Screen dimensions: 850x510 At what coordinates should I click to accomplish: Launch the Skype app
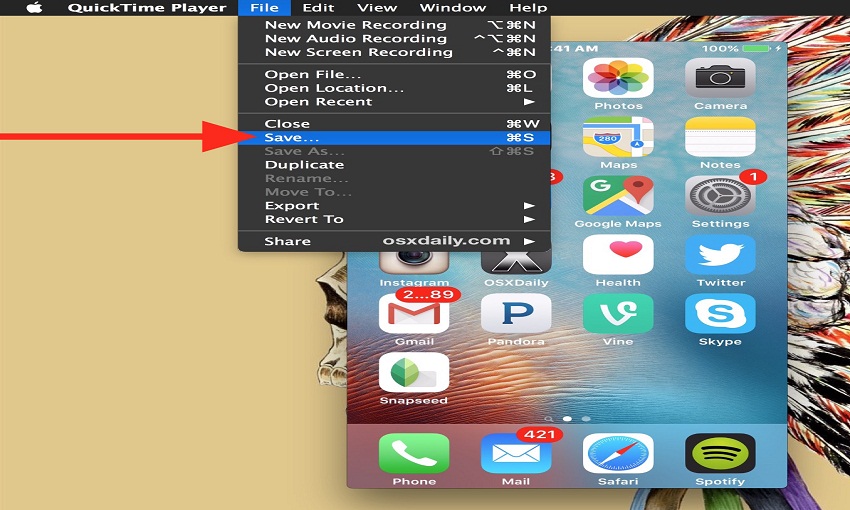point(720,314)
